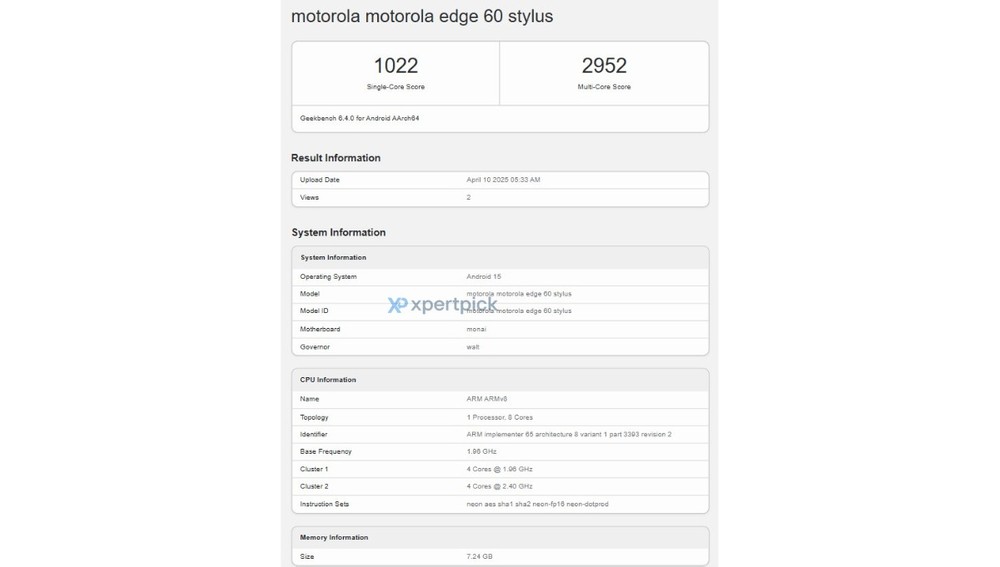The image size is (1000, 567).
Task: Click the 'Model ID' row label
Action: tap(314, 311)
